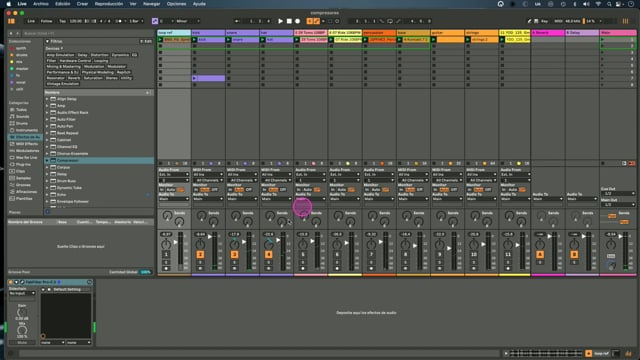Toggle track activator 3 on snare track

(x=234, y=254)
